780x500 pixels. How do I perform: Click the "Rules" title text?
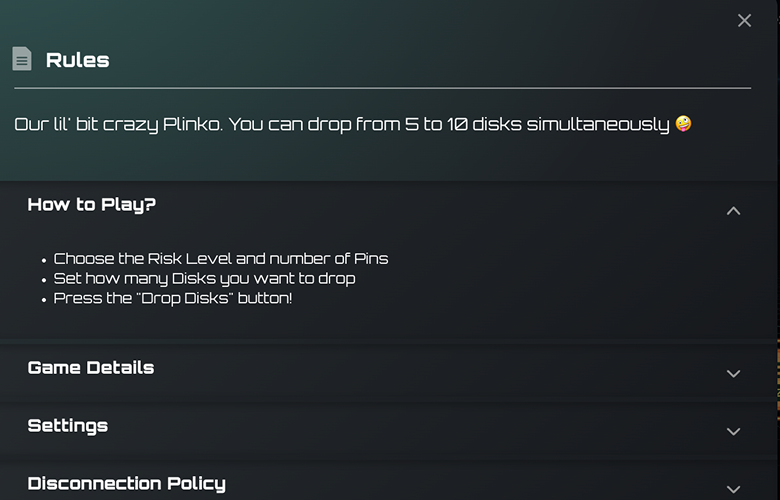[78, 60]
